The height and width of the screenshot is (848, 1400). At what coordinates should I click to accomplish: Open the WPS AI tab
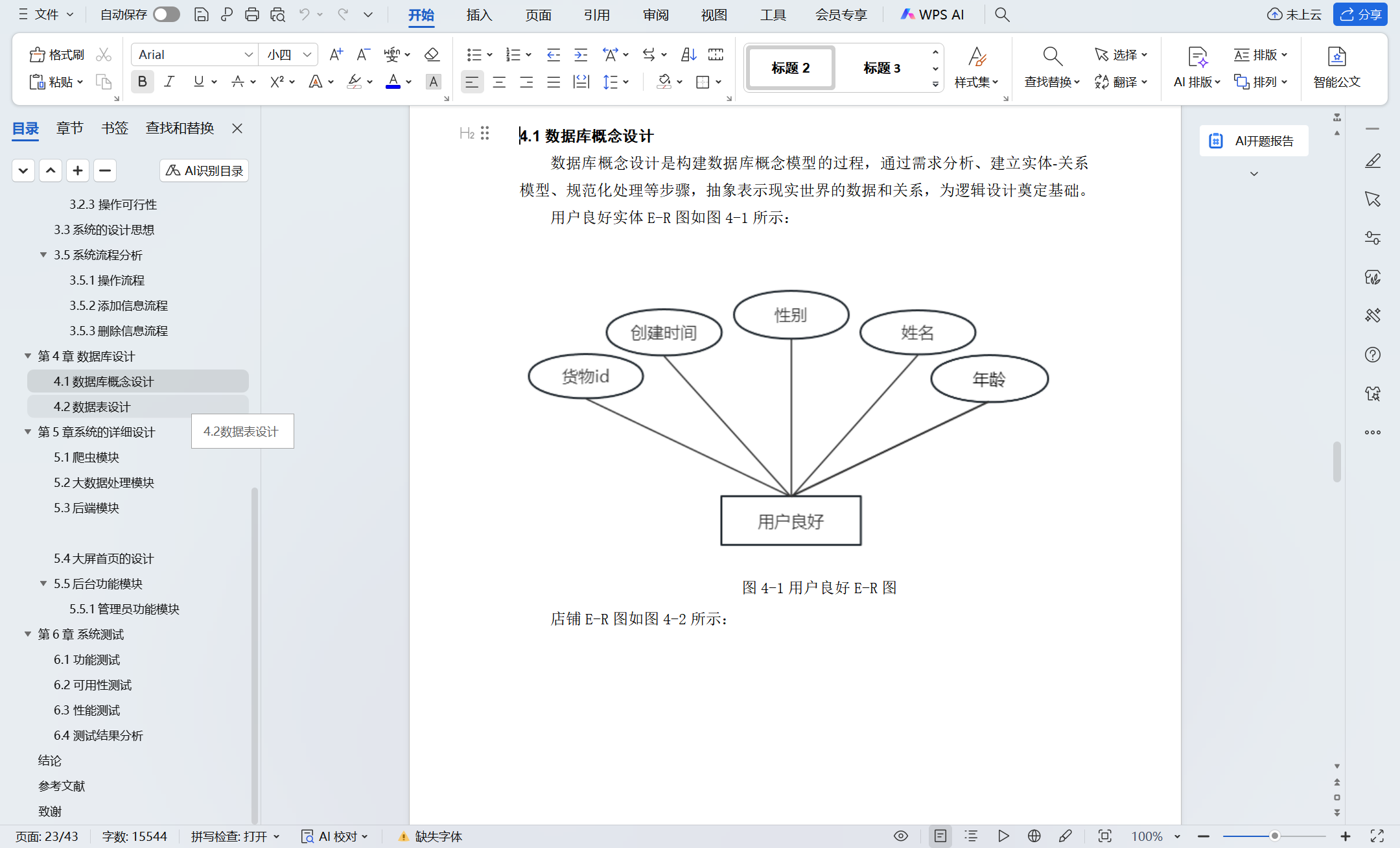[x=933, y=14]
